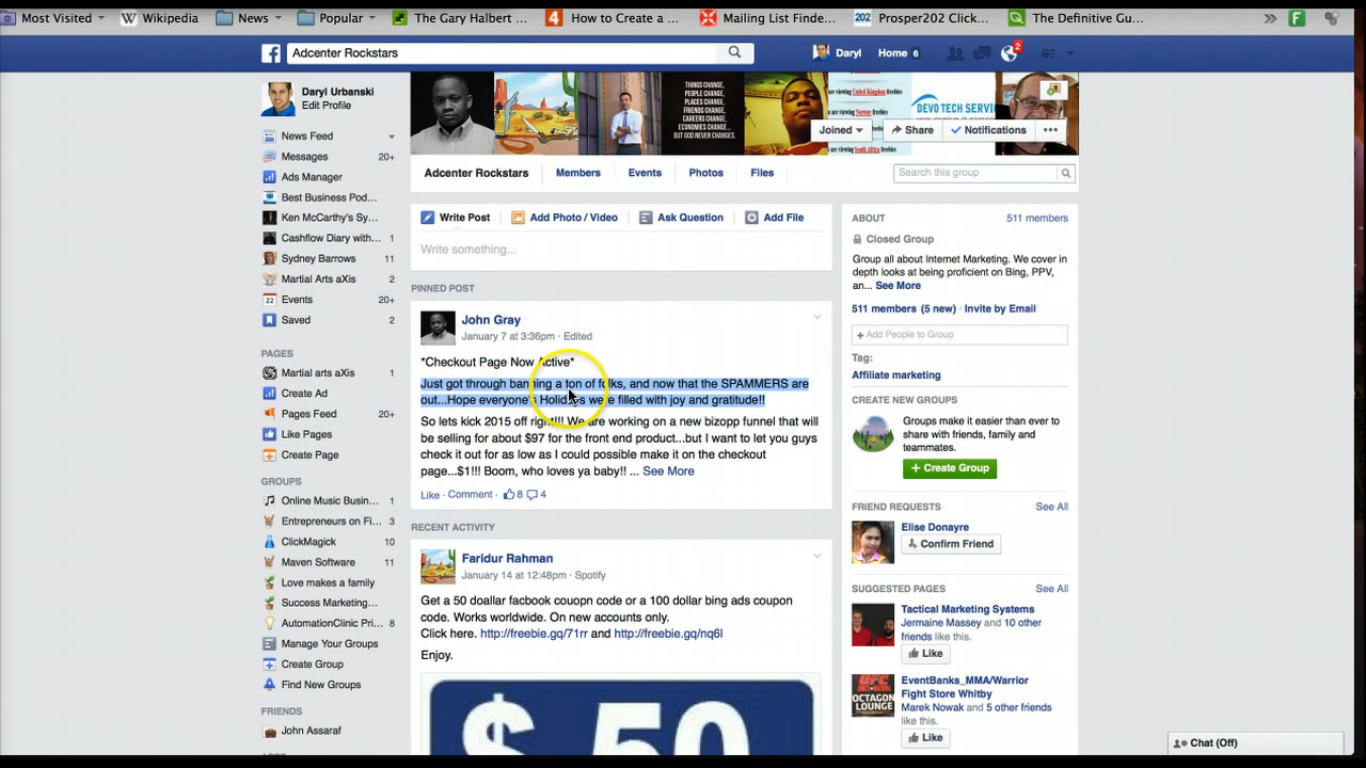Open the Invite by Email link
Screen dimensions: 1366x768
pyautogui.click(x=1000, y=309)
